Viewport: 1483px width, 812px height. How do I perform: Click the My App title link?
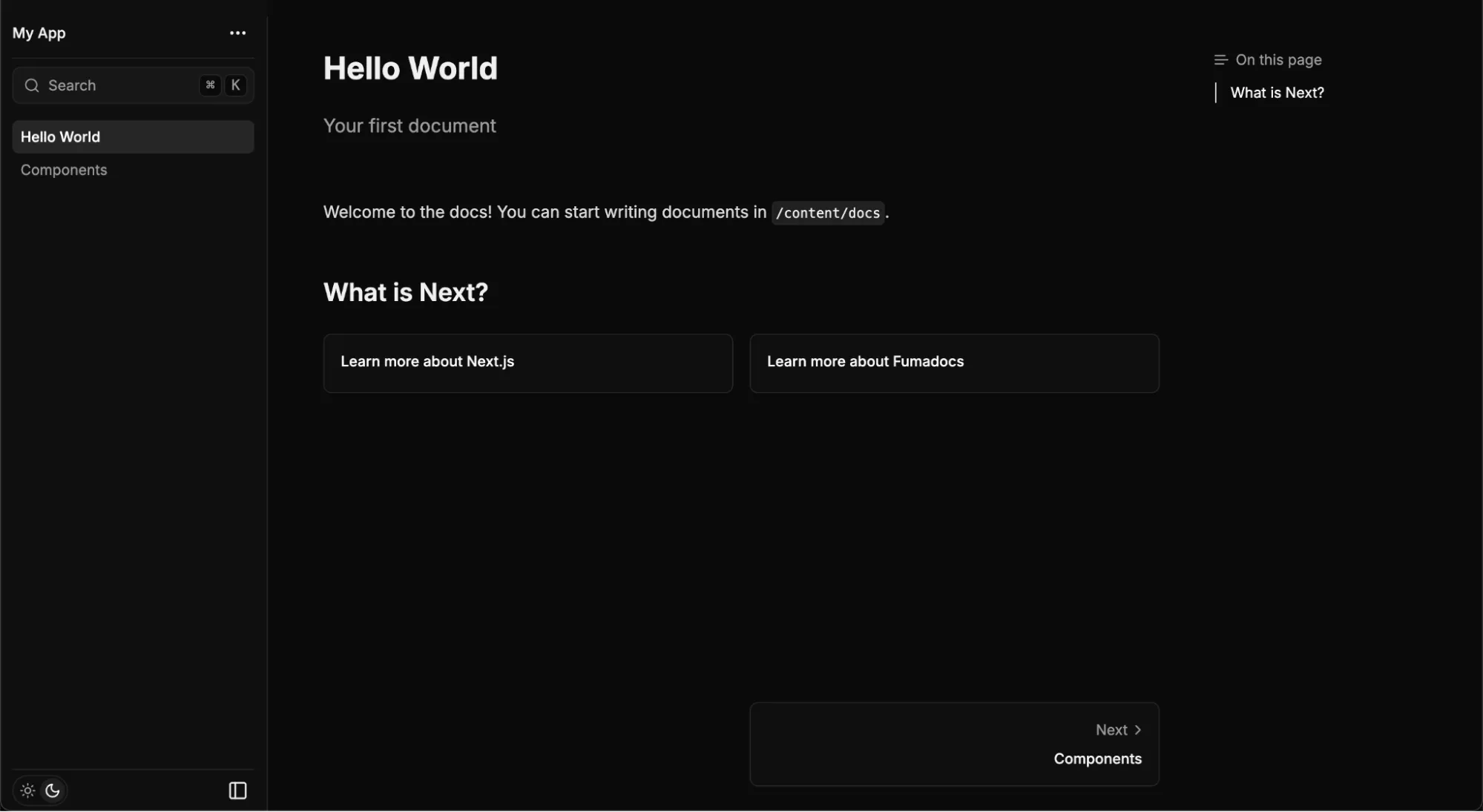click(x=39, y=33)
